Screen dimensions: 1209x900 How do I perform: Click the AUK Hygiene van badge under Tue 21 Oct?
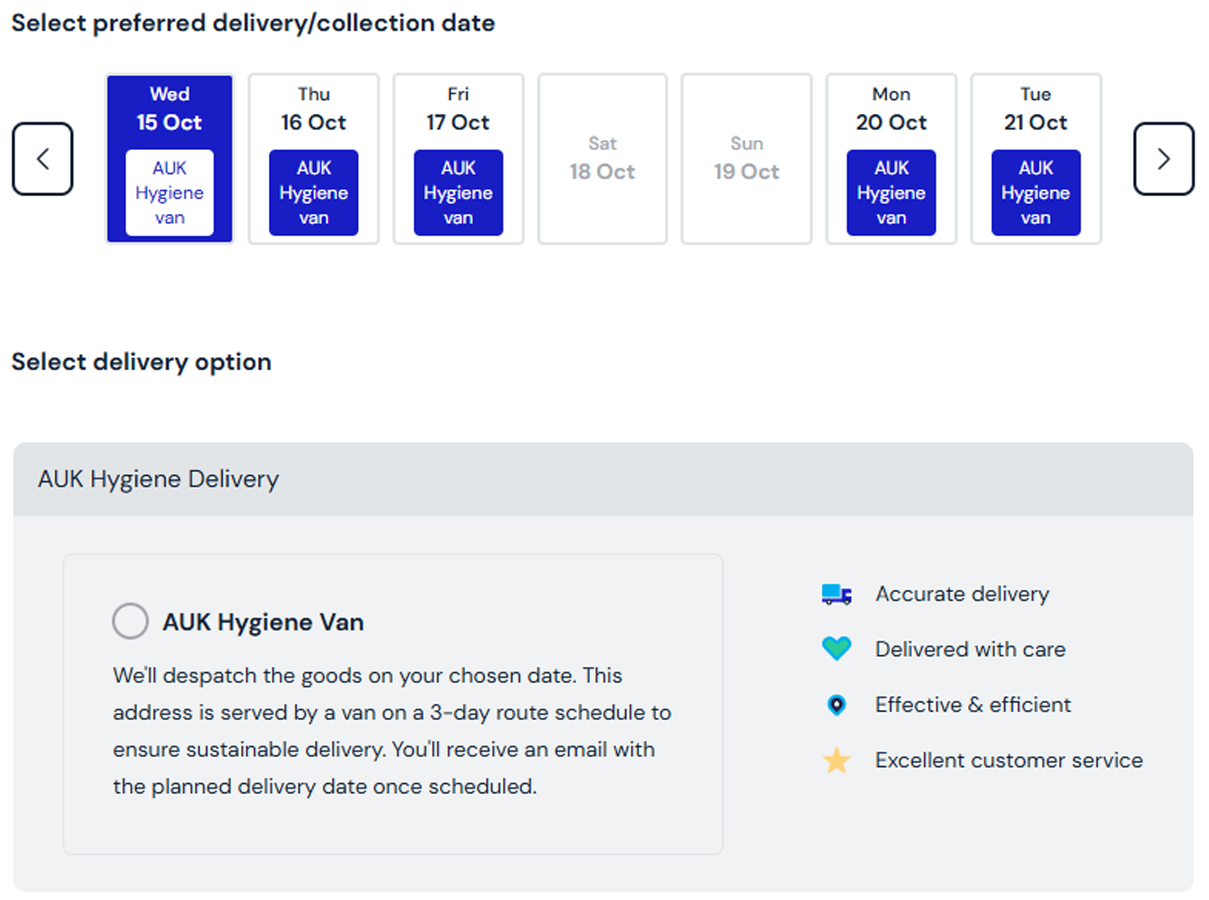(x=1035, y=193)
